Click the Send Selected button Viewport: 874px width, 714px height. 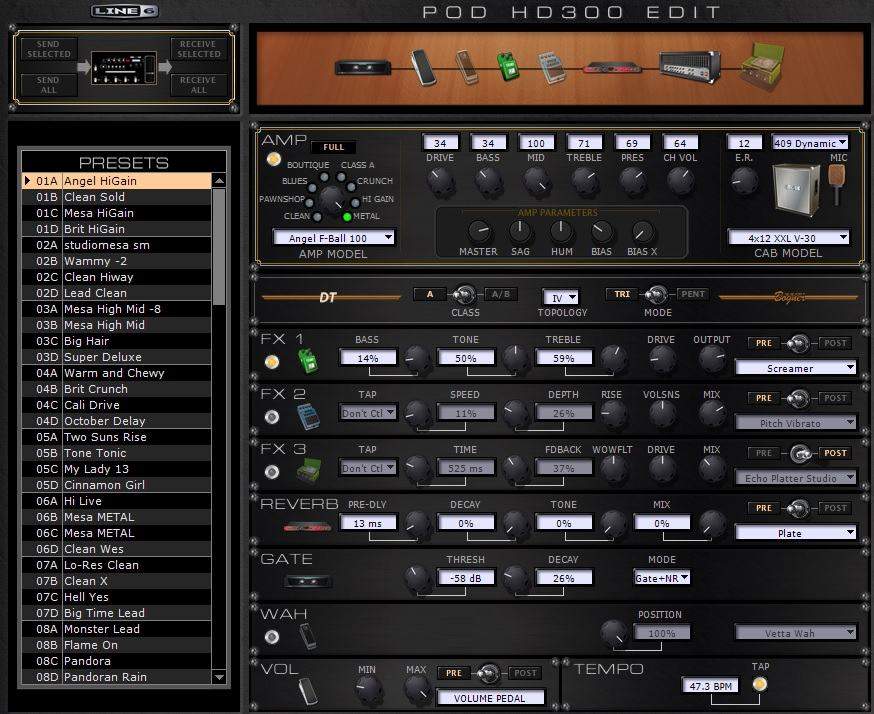pos(48,49)
